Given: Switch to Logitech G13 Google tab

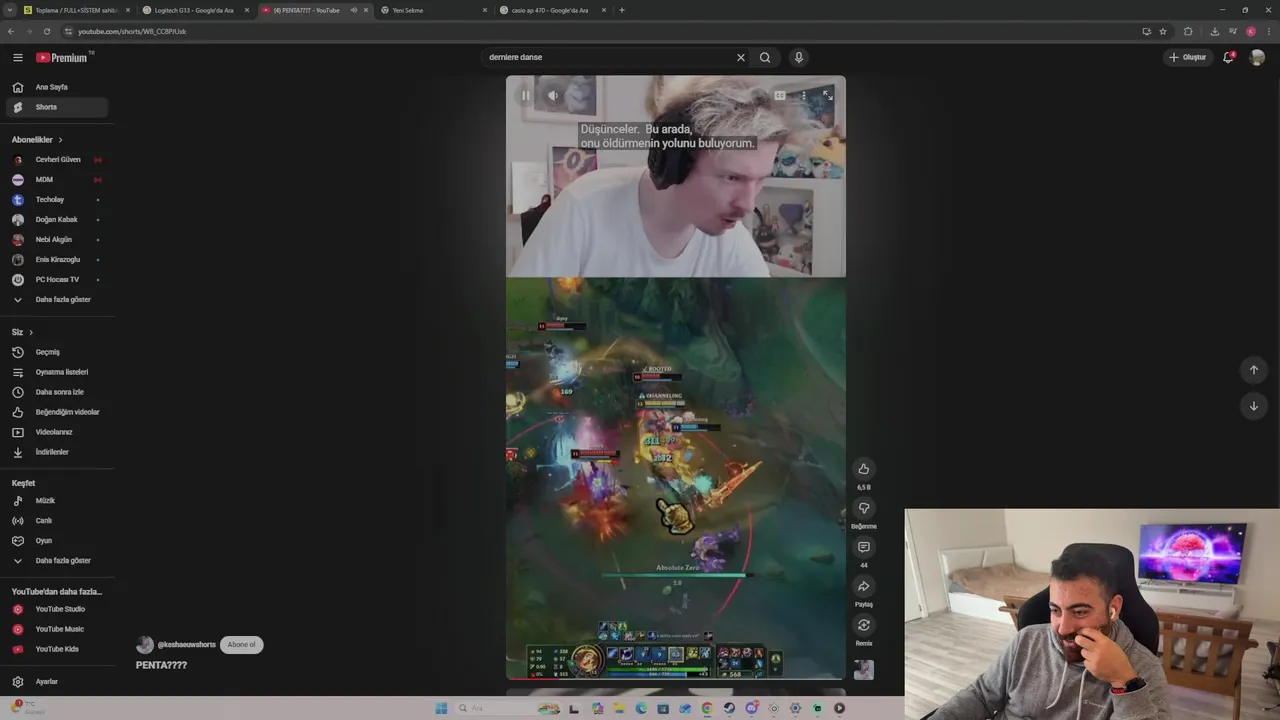Looking at the screenshot, I should pyautogui.click(x=195, y=10).
